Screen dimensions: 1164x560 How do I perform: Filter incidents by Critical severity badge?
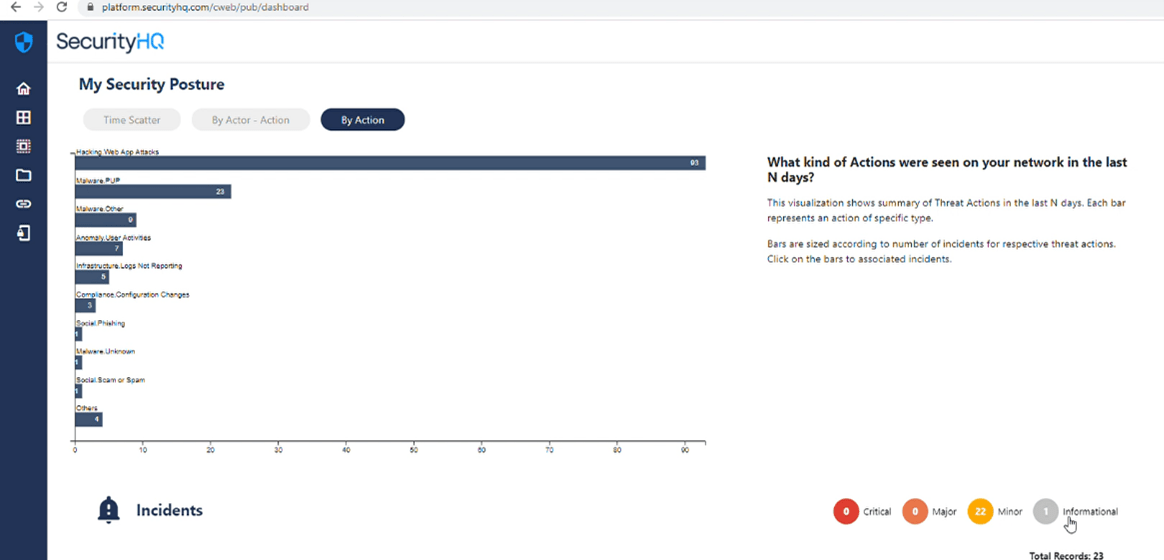[x=846, y=512]
